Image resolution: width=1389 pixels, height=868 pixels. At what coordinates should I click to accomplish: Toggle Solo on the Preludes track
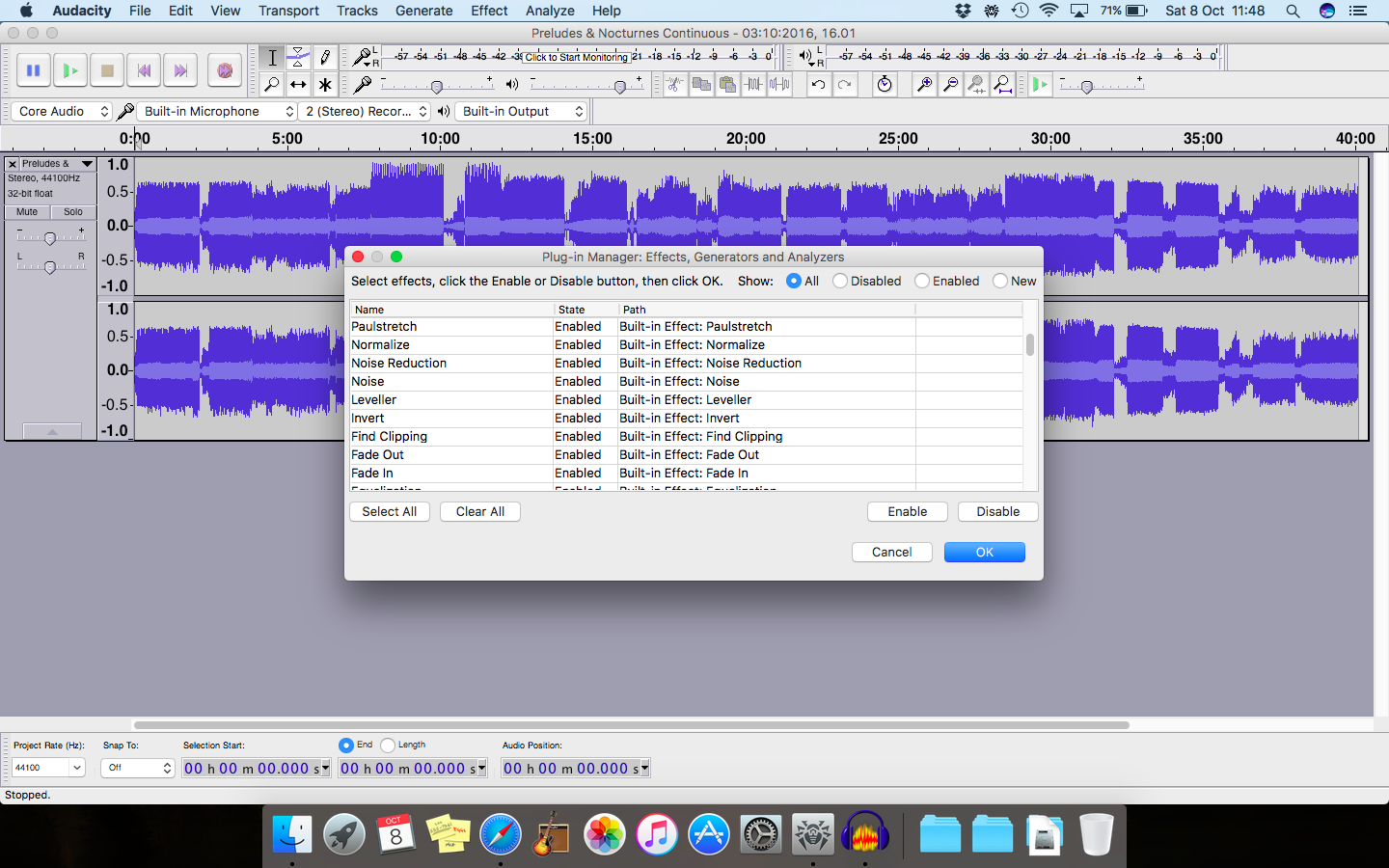(x=73, y=212)
